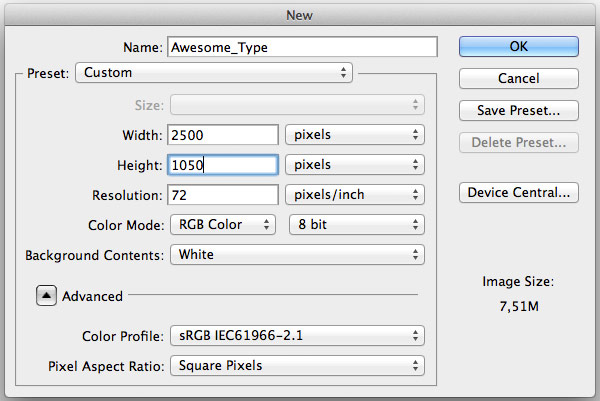Open Device Central button
The image size is (600, 401).
tap(519, 192)
